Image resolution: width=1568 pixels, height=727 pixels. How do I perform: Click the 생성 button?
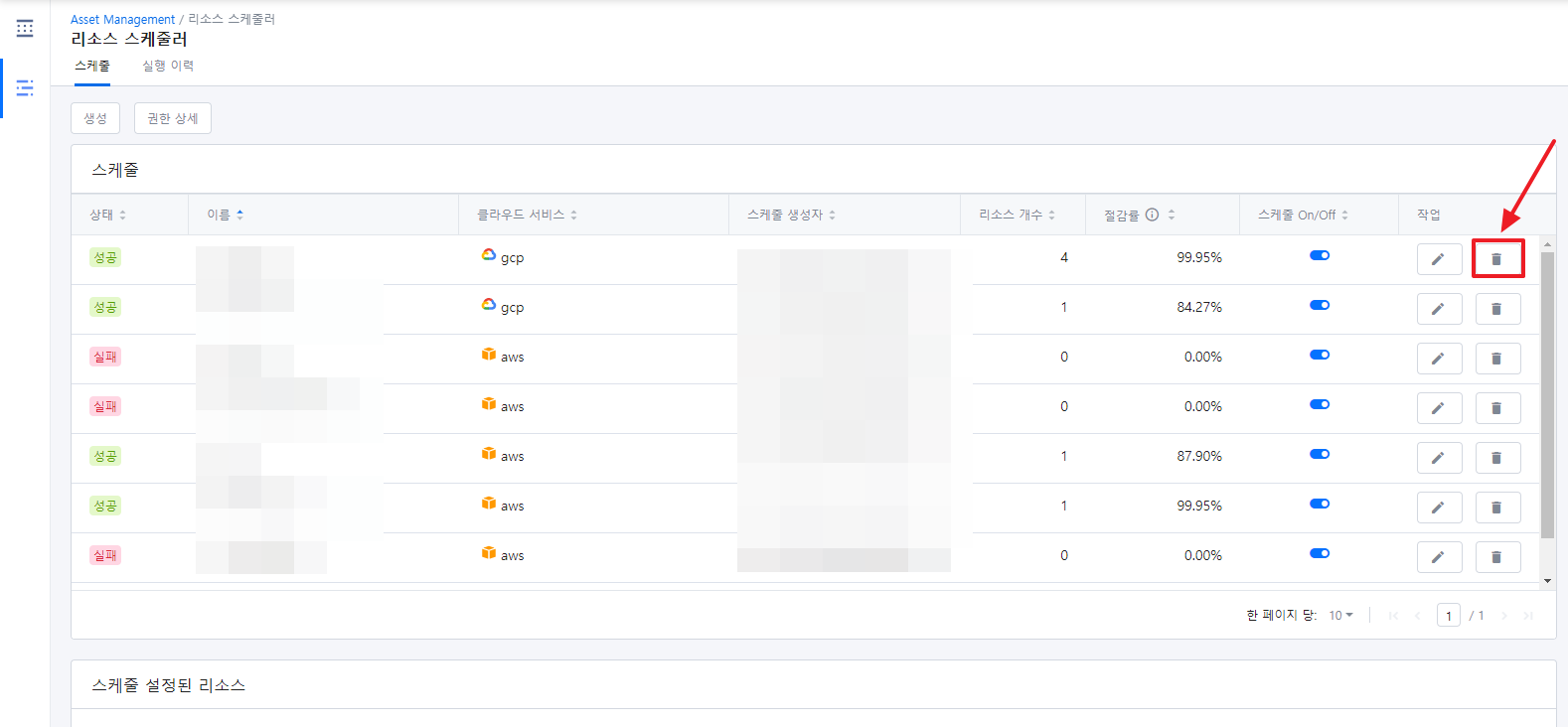[95, 118]
